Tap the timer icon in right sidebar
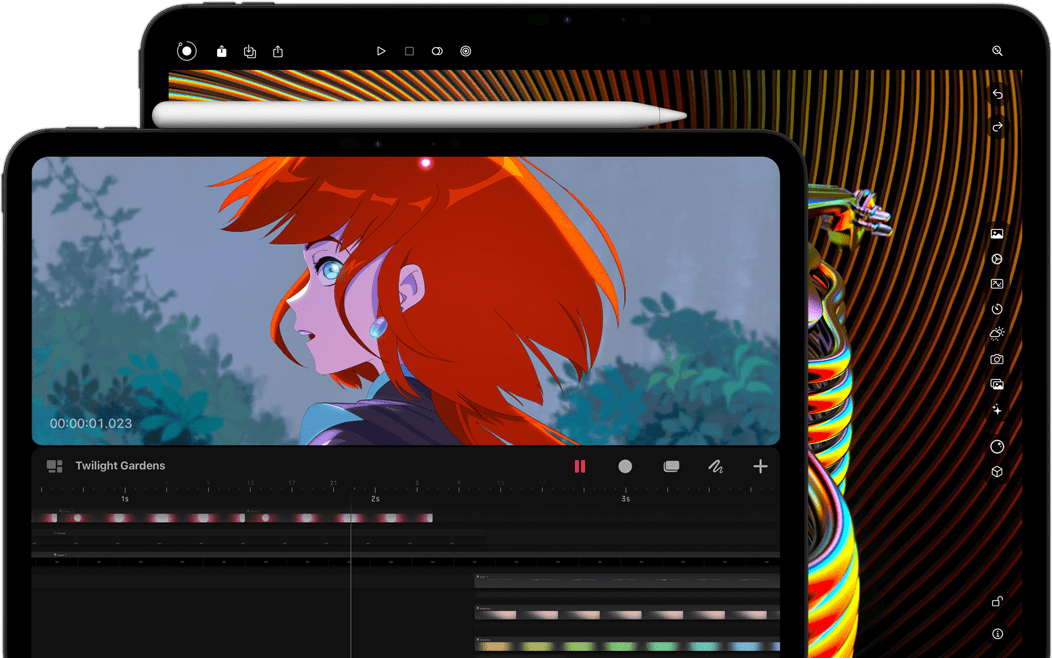 pos(997,309)
